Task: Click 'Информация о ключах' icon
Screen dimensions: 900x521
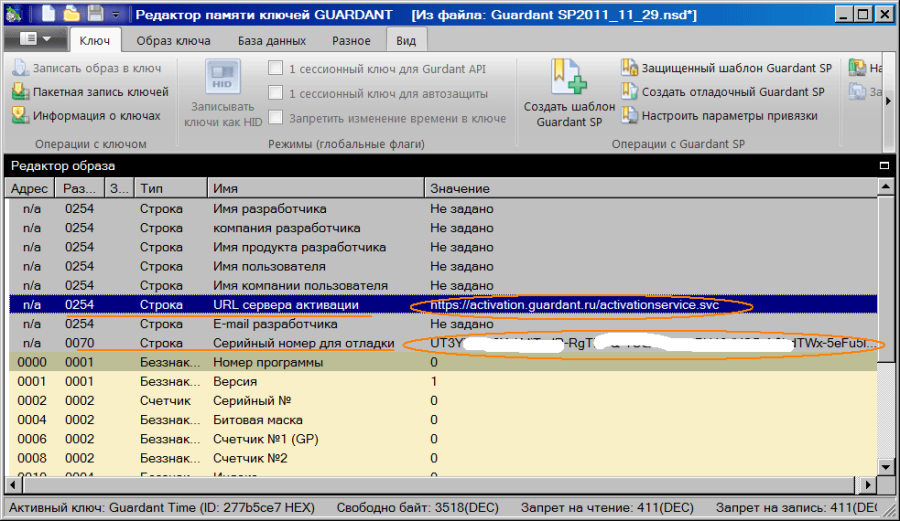Action: 20,116
